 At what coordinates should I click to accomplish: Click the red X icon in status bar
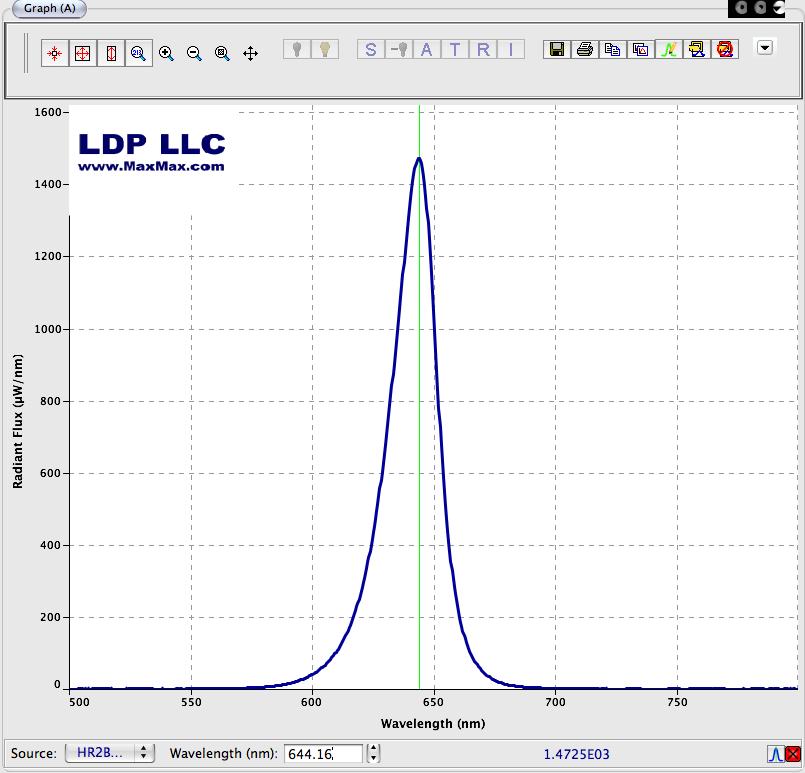point(793,754)
